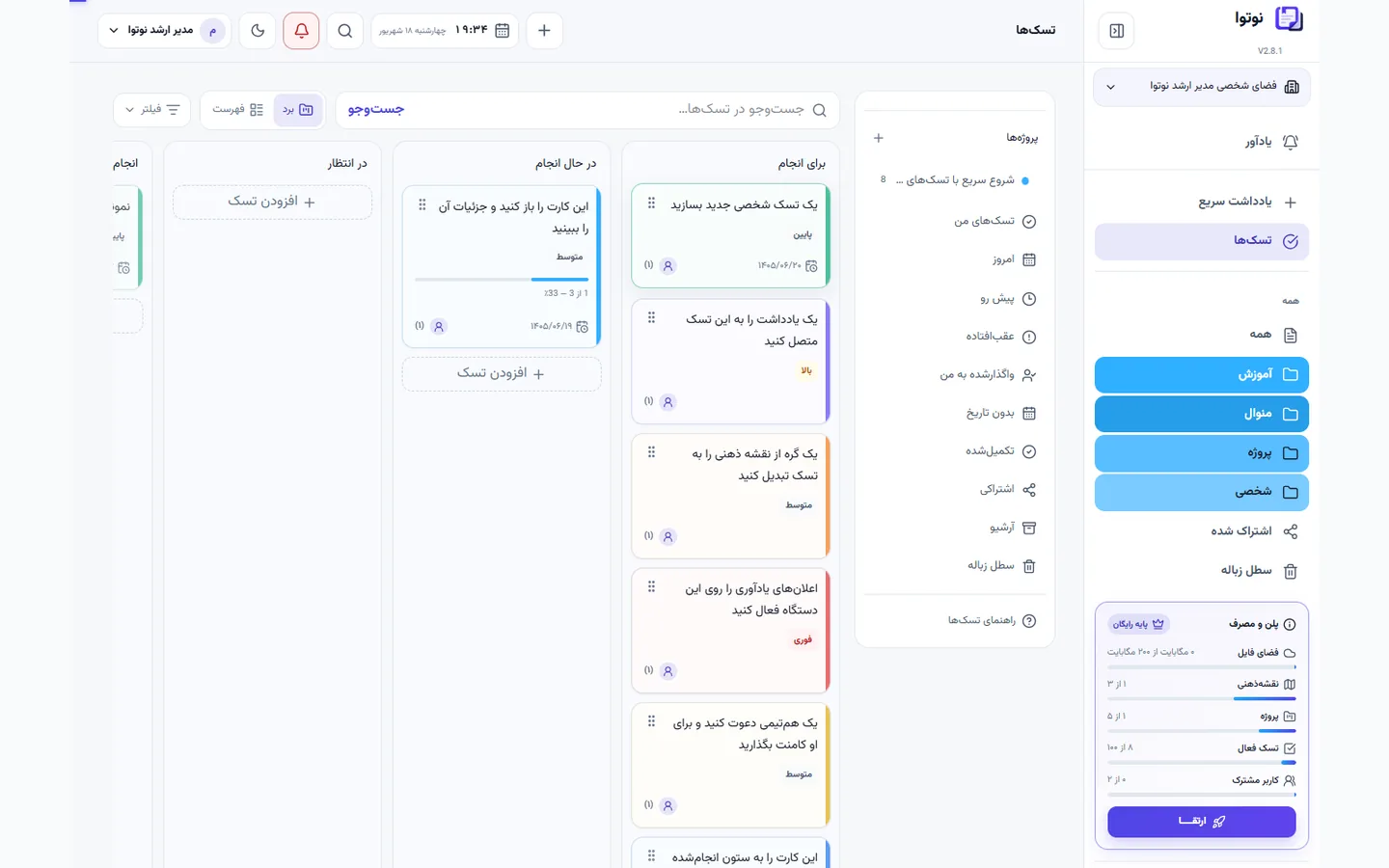Image resolution: width=1389 pixels, height=868 pixels.
Task: Click the assignee avatar on اعلان‌های یادآوری card
Action: tap(667, 671)
